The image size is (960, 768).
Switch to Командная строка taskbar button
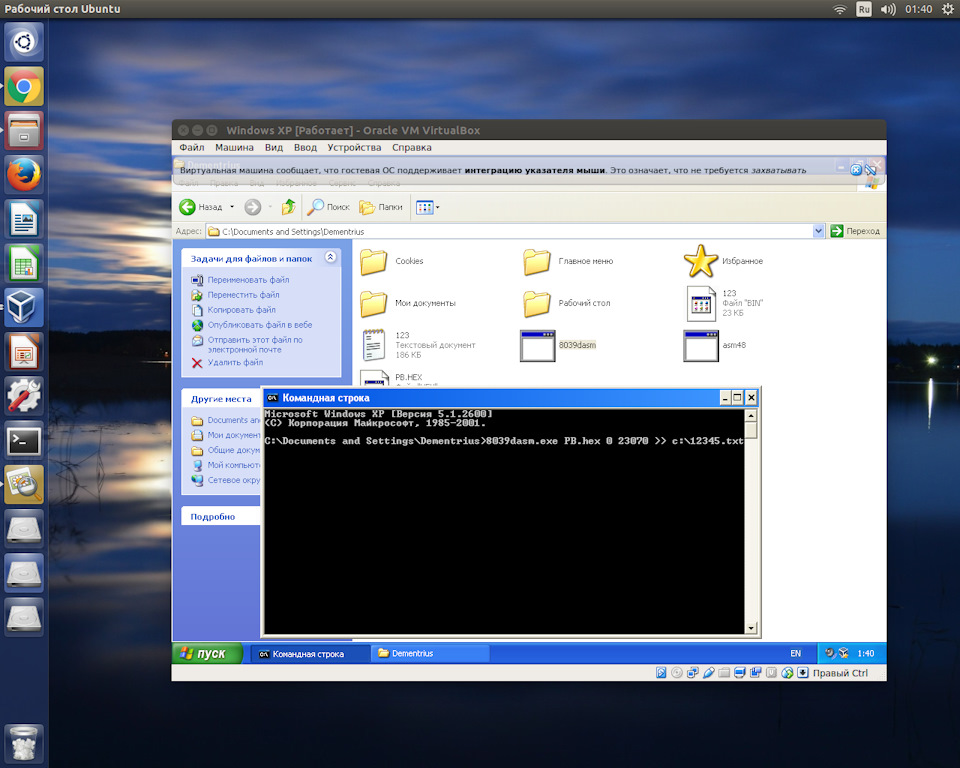point(309,654)
